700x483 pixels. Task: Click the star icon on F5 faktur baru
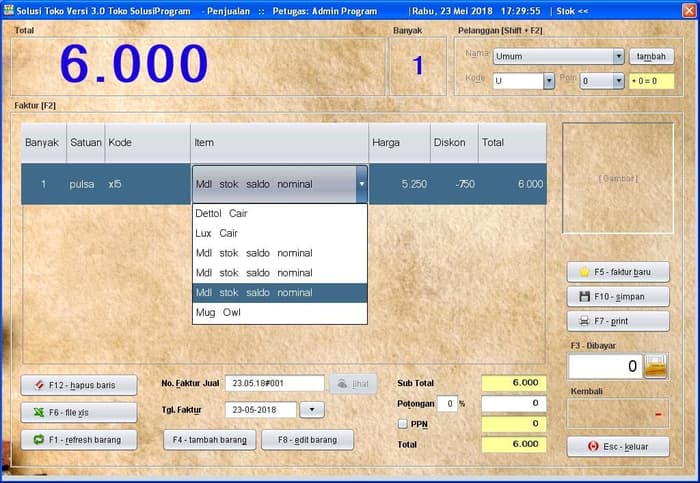pyautogui.click(x=583, y=271)
